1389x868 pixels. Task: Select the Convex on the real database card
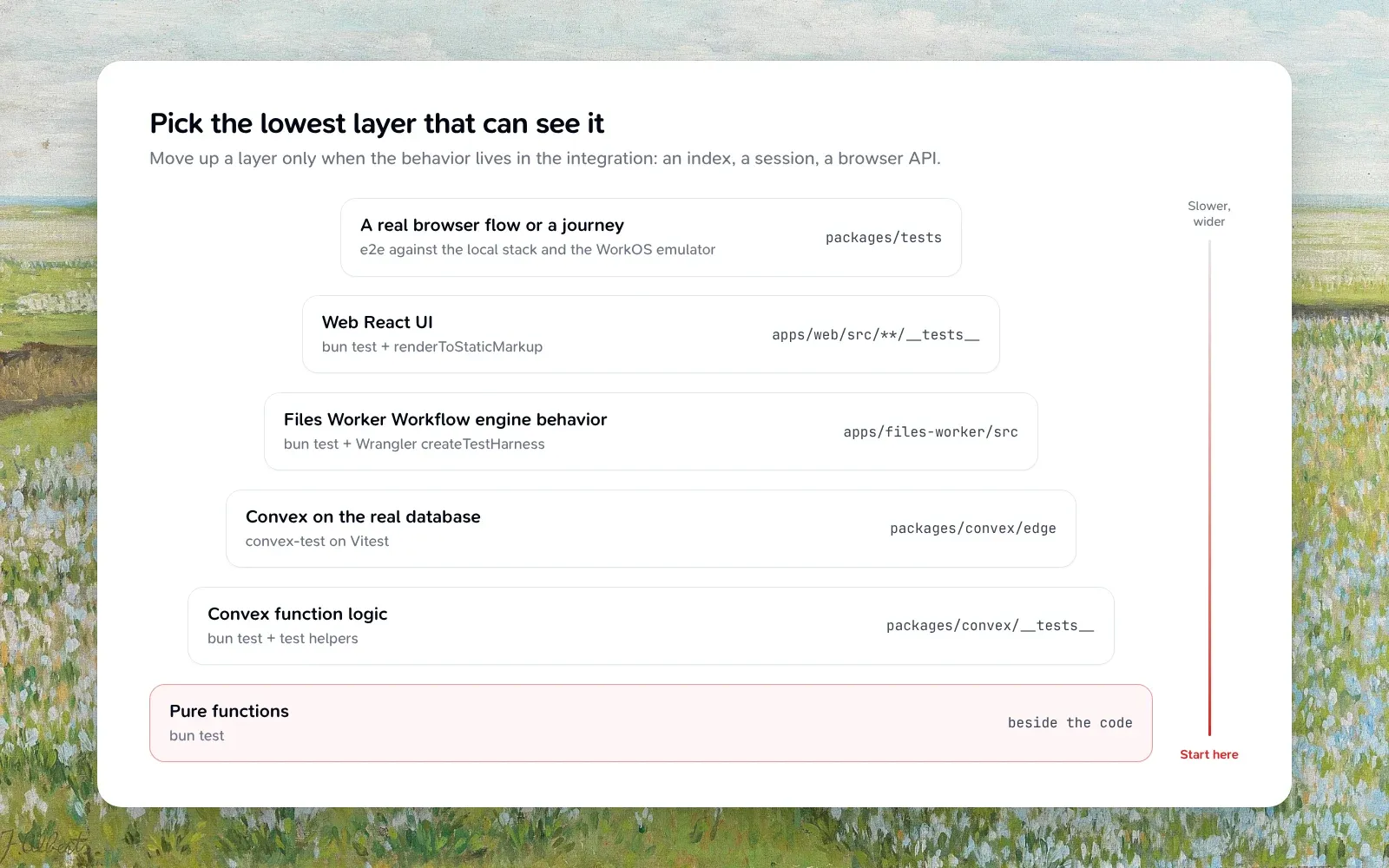650,529
